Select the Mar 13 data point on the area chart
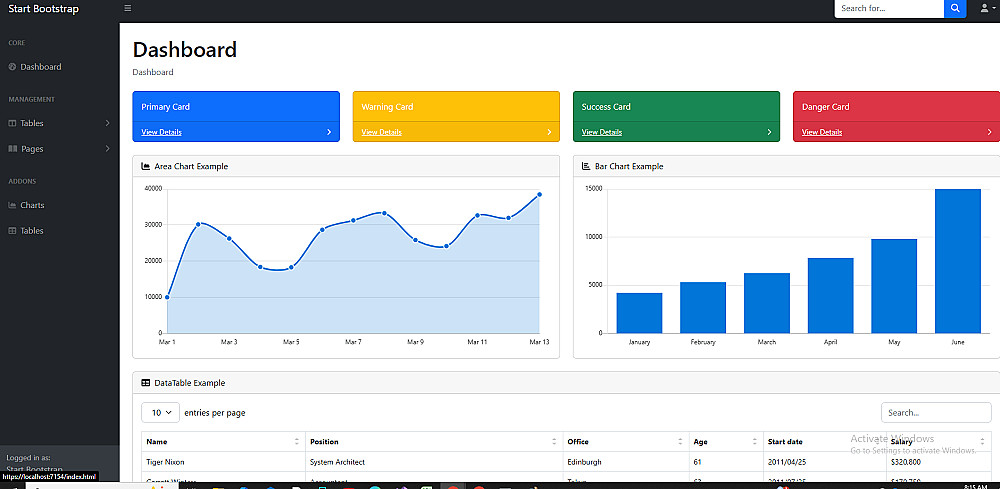The image size is (1000, 489). (540, 194)
